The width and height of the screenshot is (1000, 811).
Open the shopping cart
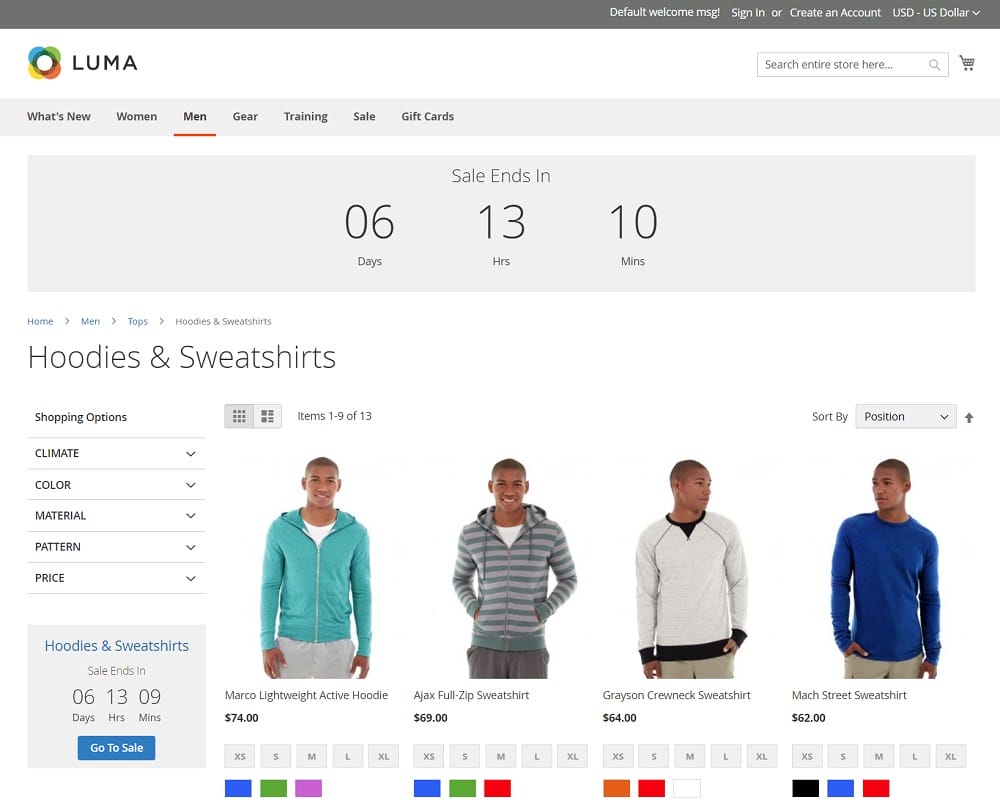click(967, 63)
